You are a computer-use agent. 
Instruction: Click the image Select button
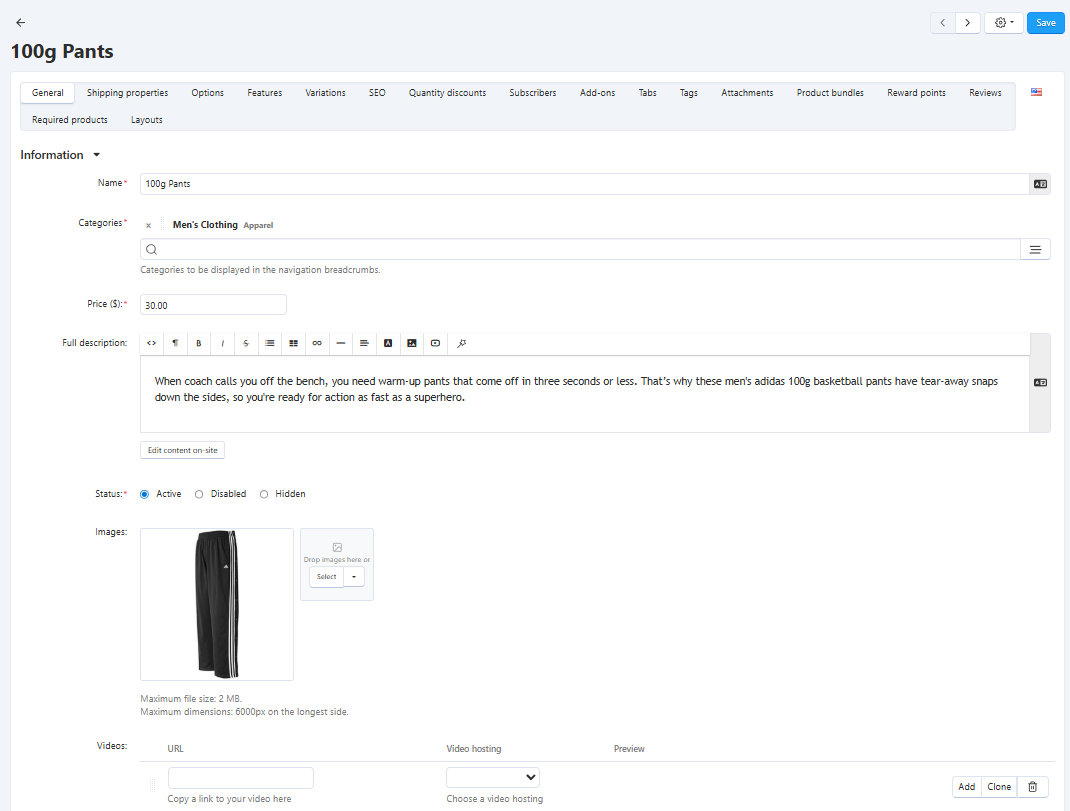click(x=326, y=577)
